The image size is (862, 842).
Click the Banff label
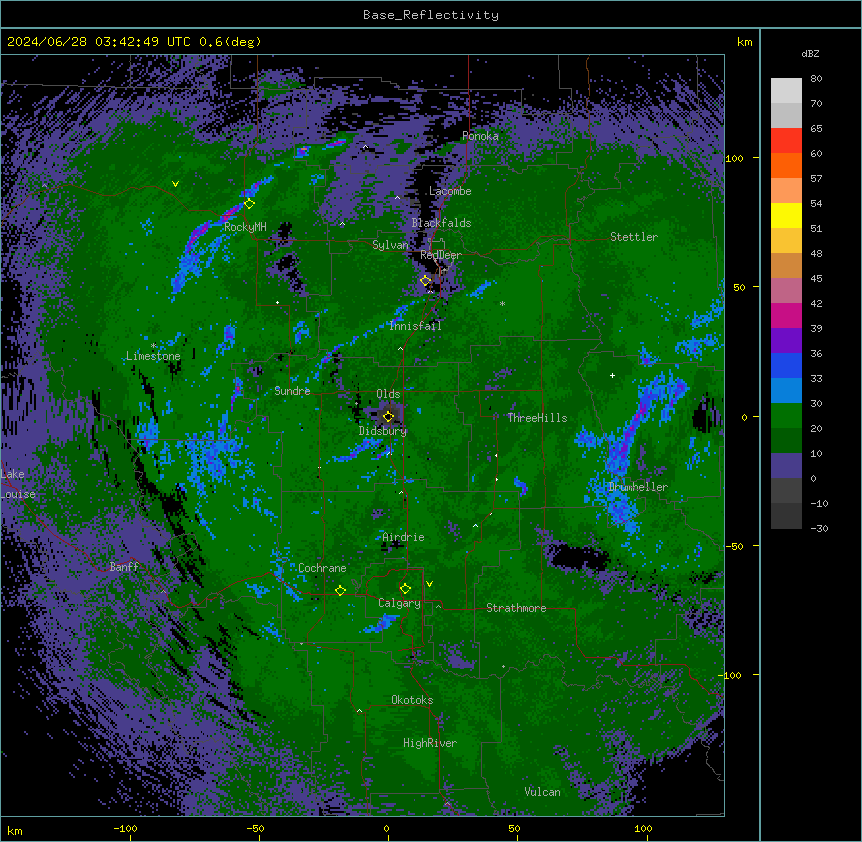(124, 567)
